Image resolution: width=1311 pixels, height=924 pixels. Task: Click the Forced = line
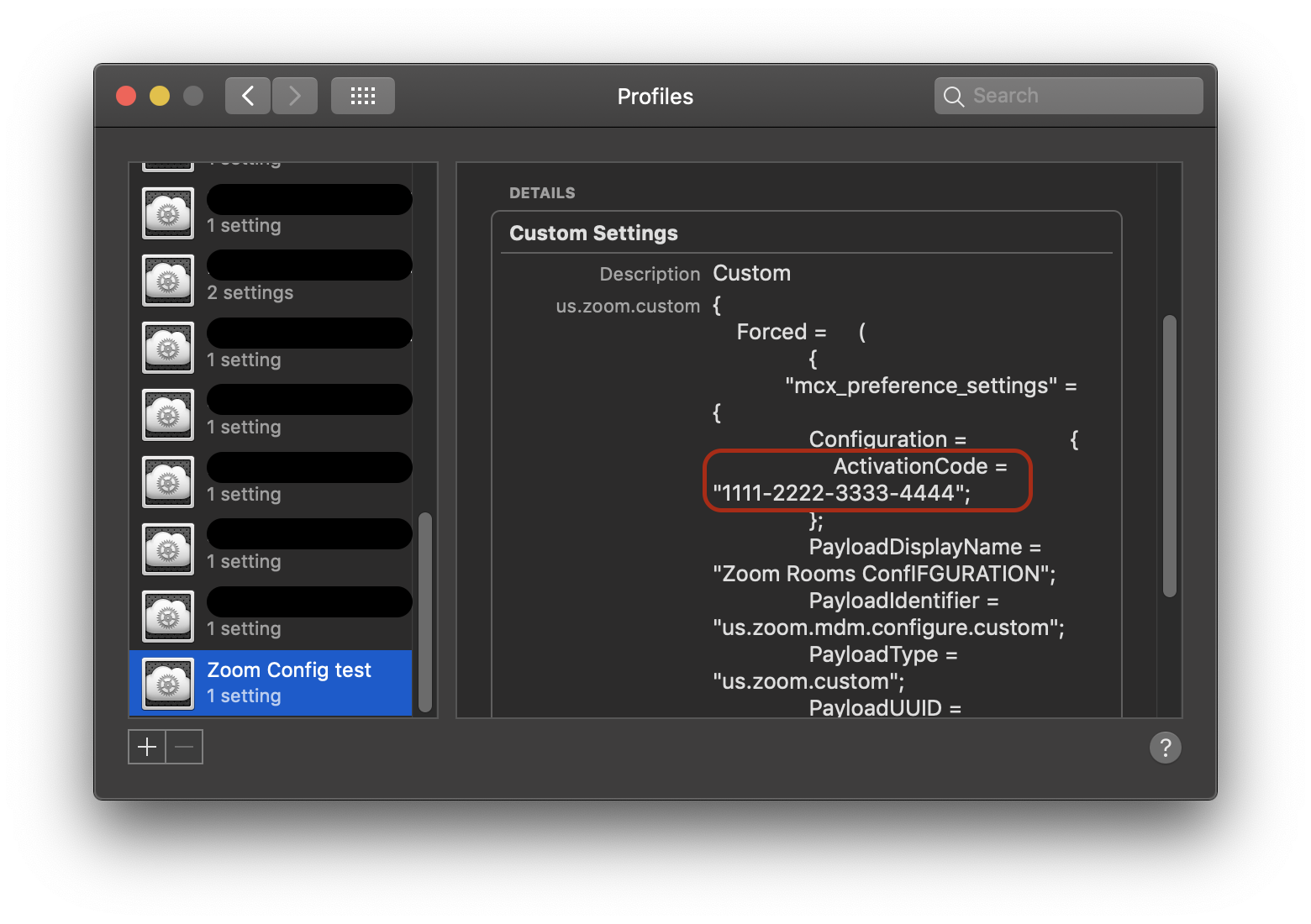[782, 332]
